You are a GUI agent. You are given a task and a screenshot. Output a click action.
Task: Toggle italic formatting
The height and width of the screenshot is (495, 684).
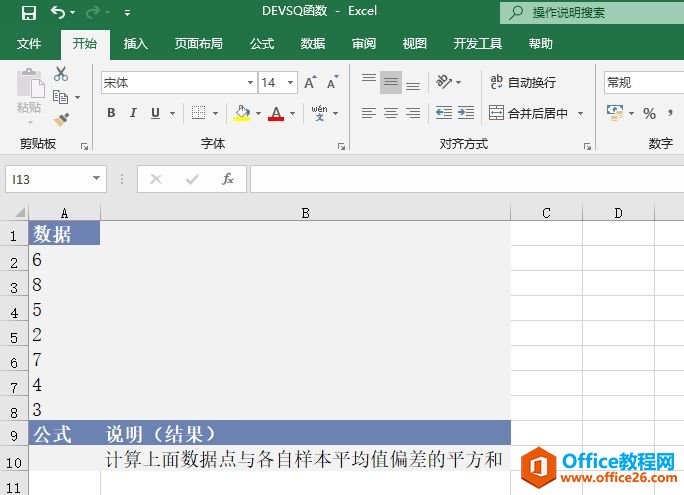point(133,113)
